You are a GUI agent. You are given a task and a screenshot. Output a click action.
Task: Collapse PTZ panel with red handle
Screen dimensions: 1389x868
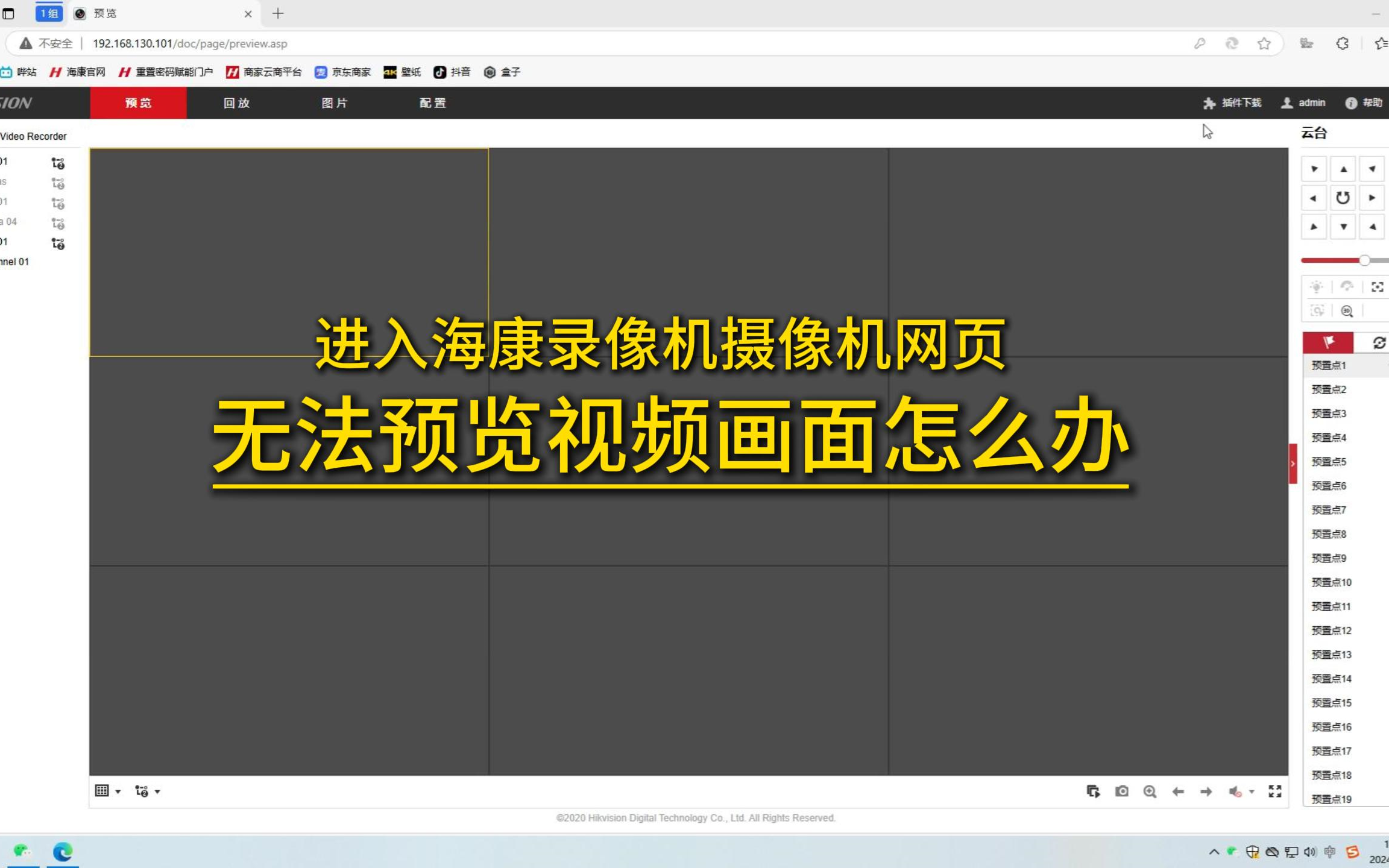(1293, 464)
